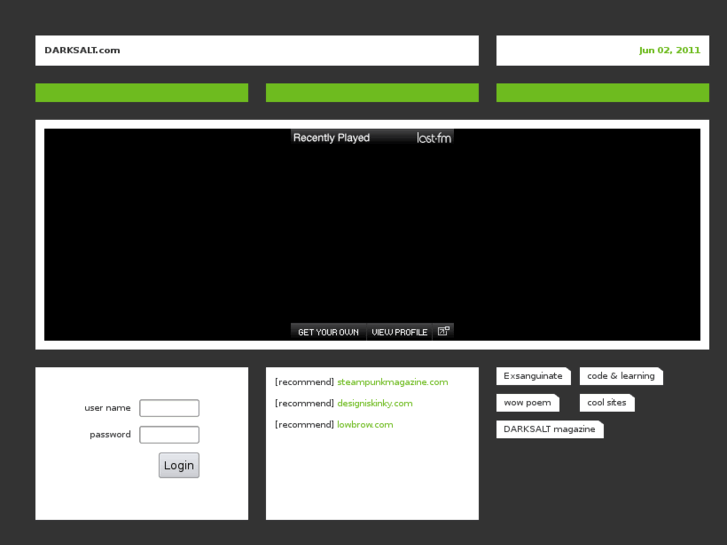Focus the user name input field
The width and height of the screenshot is (727, 545).
[169, 408]
